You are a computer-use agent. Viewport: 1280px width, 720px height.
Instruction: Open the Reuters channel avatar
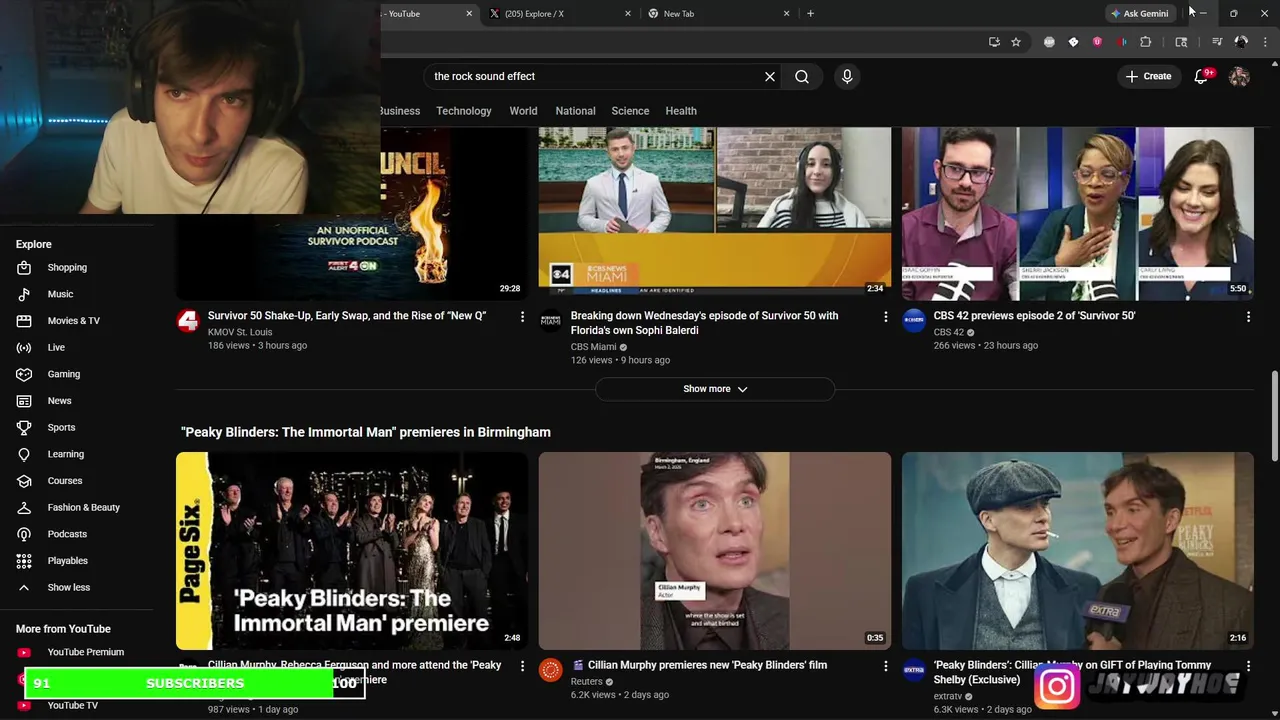click(x=551, y=670)
